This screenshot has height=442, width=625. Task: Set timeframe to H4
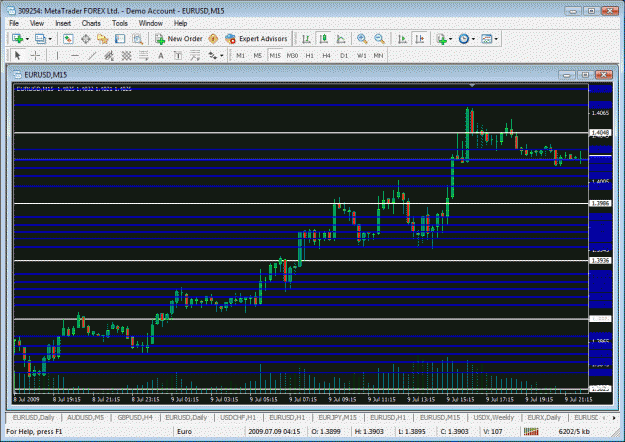(326, 55)
